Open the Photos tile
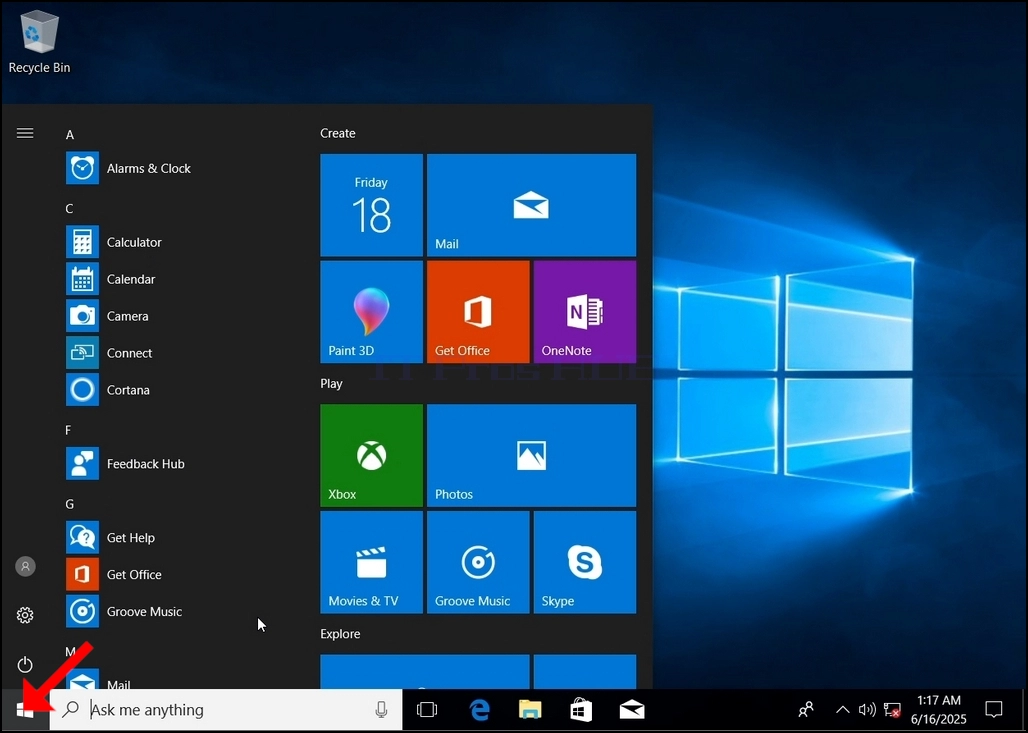This screenshot has width=1028, height=733. 531,456
